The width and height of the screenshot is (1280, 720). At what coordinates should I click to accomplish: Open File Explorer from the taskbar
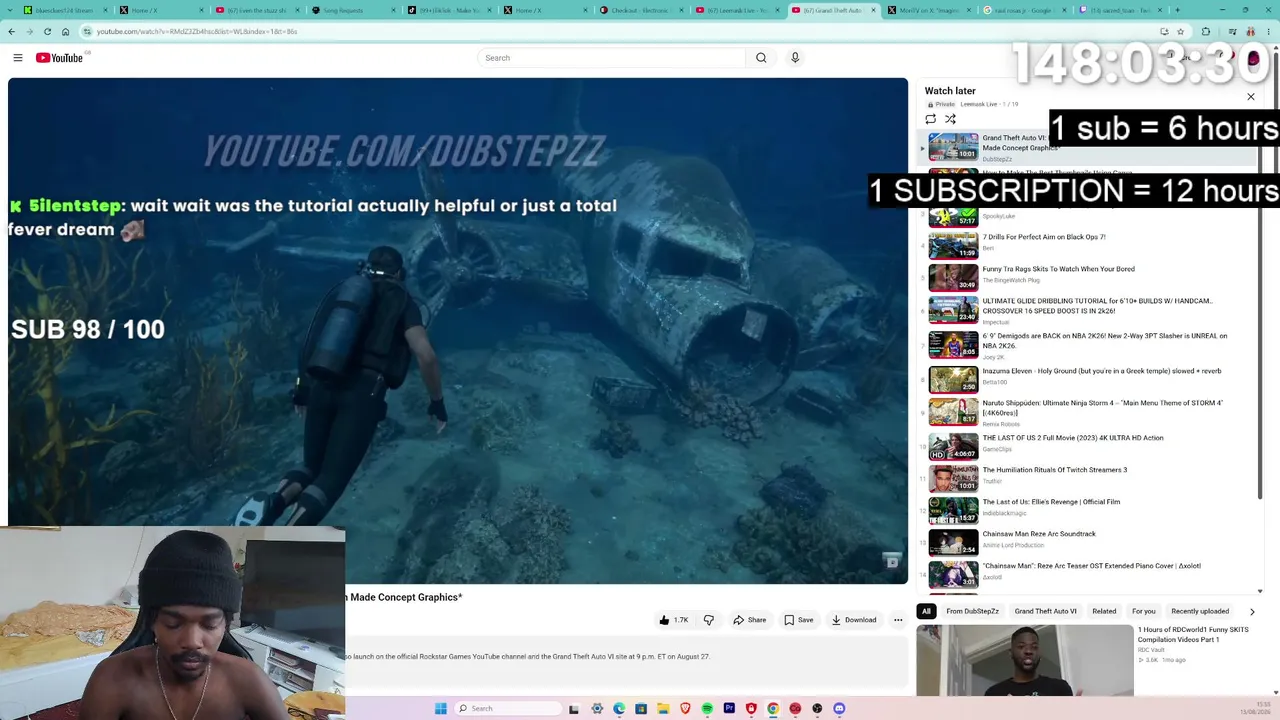click(x=663, y=708)
